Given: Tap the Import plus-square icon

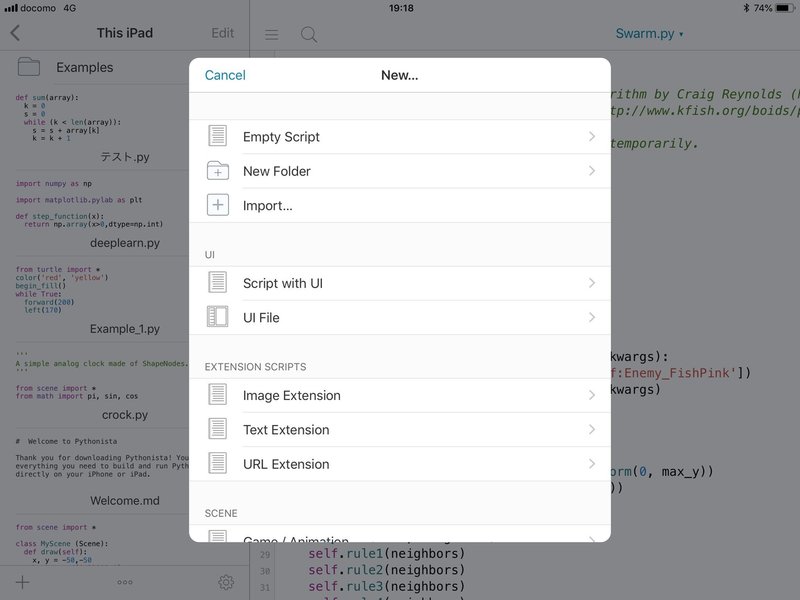Looking at the screenshot, I should click(218, 205).
